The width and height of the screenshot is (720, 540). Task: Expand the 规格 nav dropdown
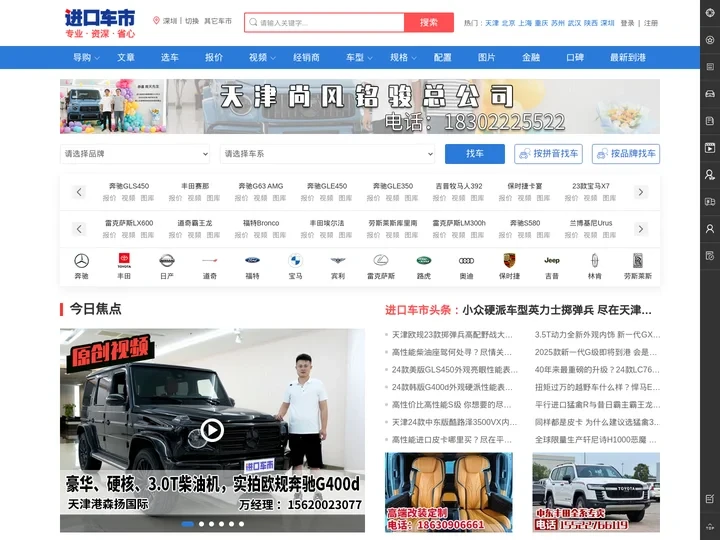click(403, 57)
